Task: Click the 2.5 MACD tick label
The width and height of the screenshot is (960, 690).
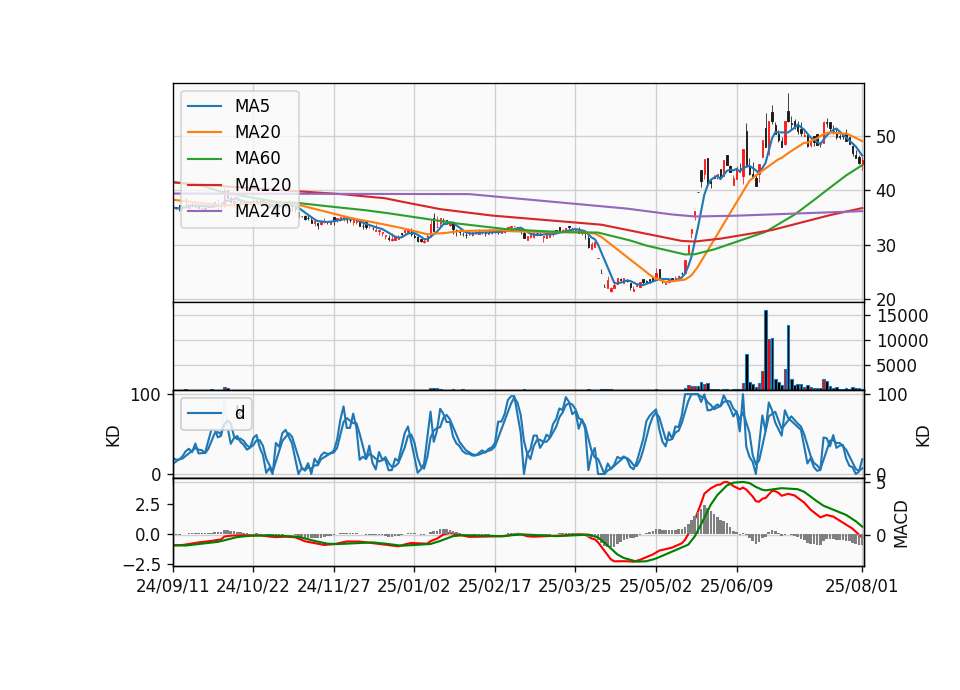Action: [x=147, y=505]
